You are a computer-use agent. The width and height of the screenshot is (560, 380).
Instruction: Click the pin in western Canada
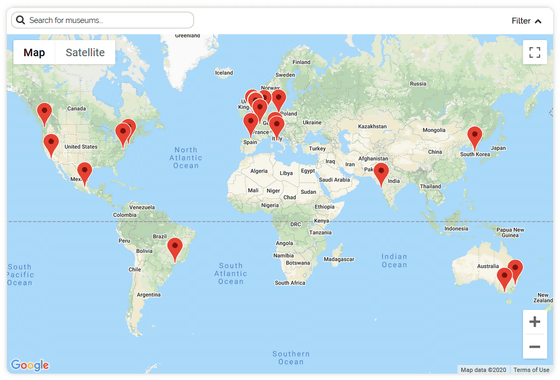coord(44,115)
